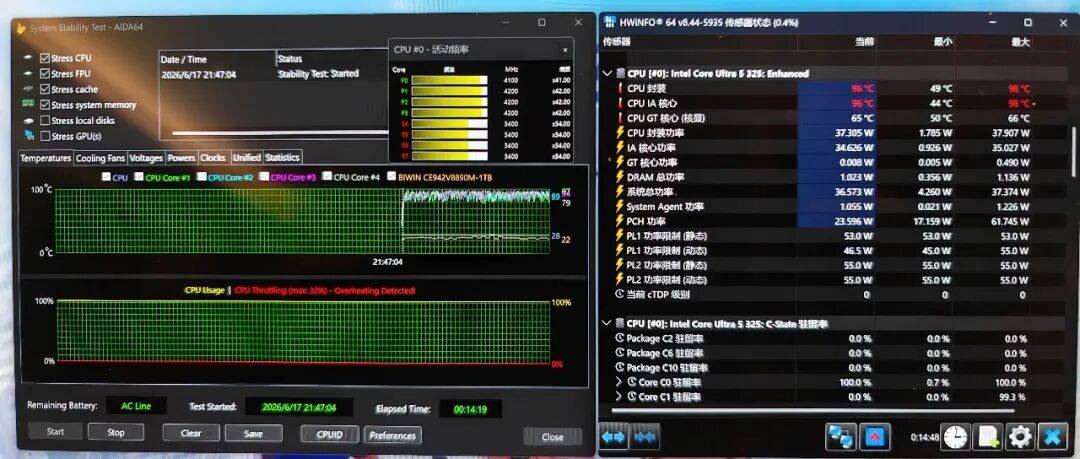Viewport: 1080px width, 459px height.
Task: Switch to Temperatures tab
Action: (45, 158)
